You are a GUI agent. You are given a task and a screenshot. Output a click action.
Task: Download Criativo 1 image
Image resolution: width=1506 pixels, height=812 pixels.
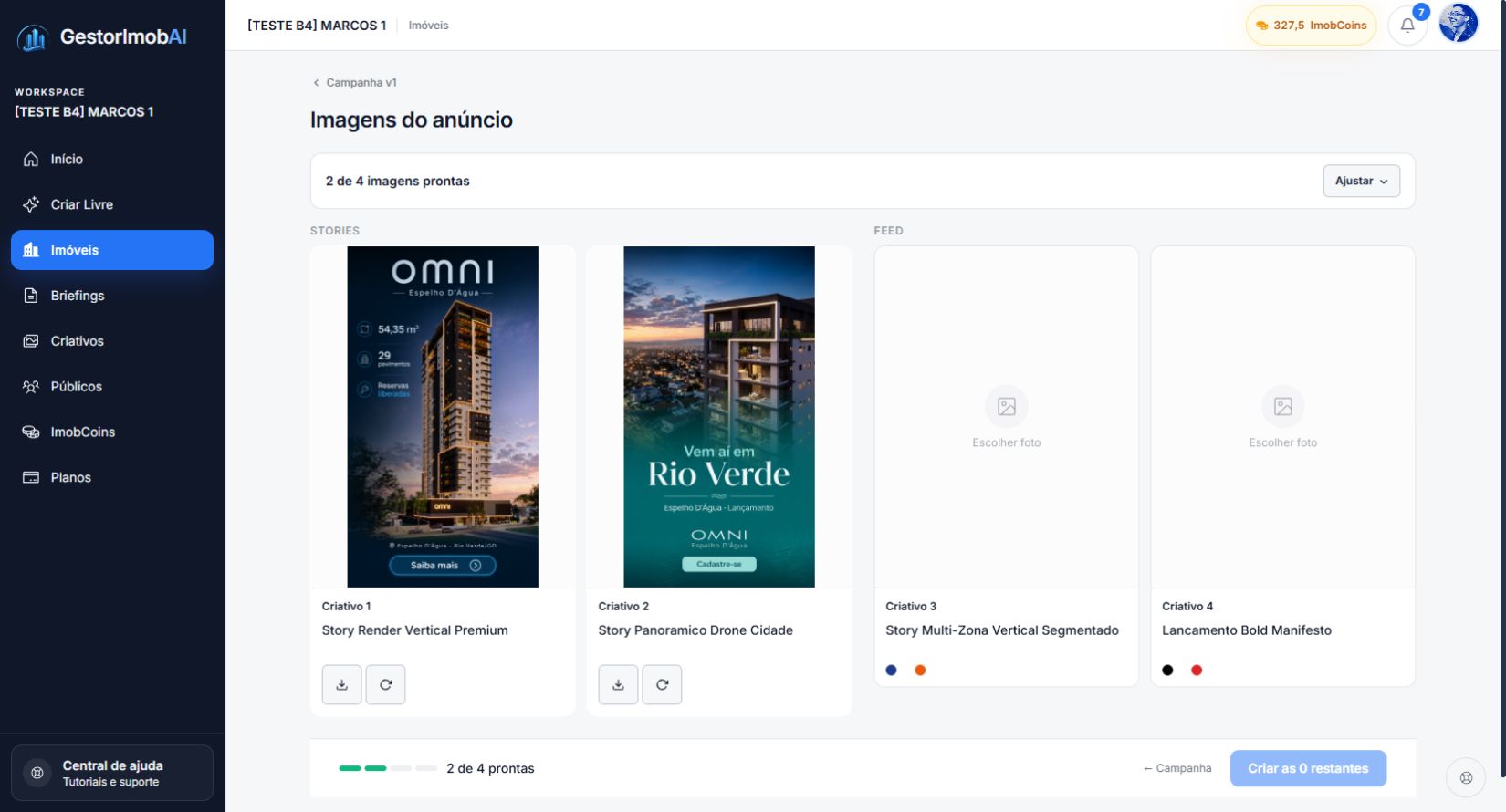[342, 684]
